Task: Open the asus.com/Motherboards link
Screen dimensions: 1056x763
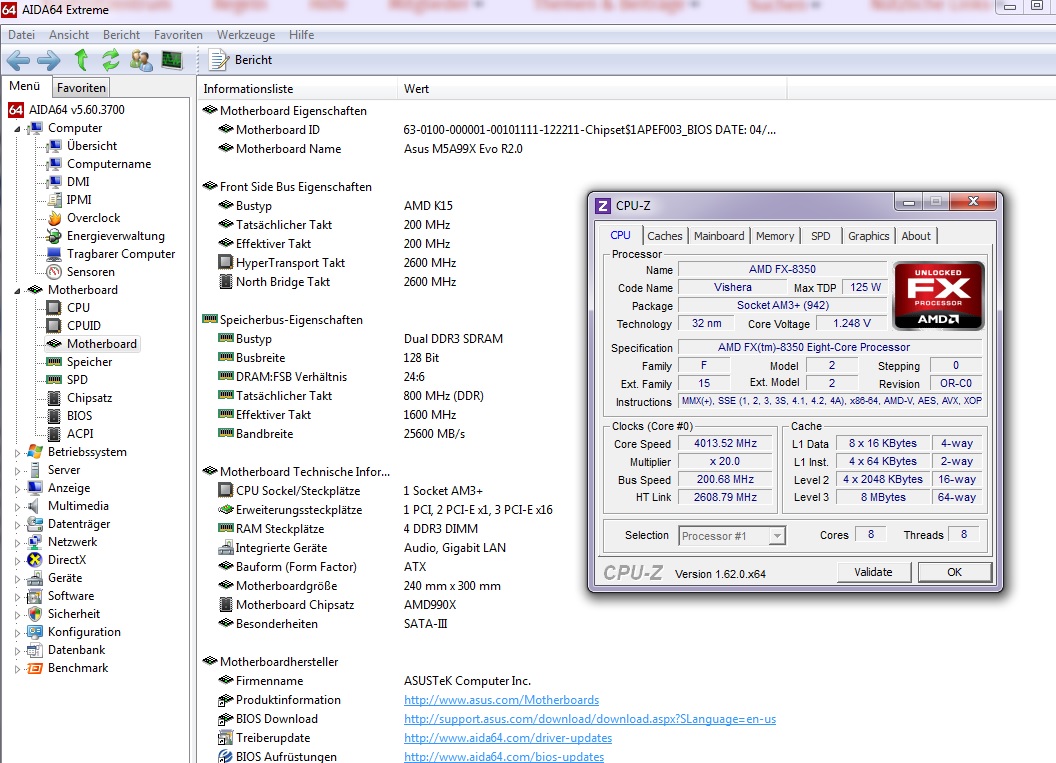Action: coord(501,700)
